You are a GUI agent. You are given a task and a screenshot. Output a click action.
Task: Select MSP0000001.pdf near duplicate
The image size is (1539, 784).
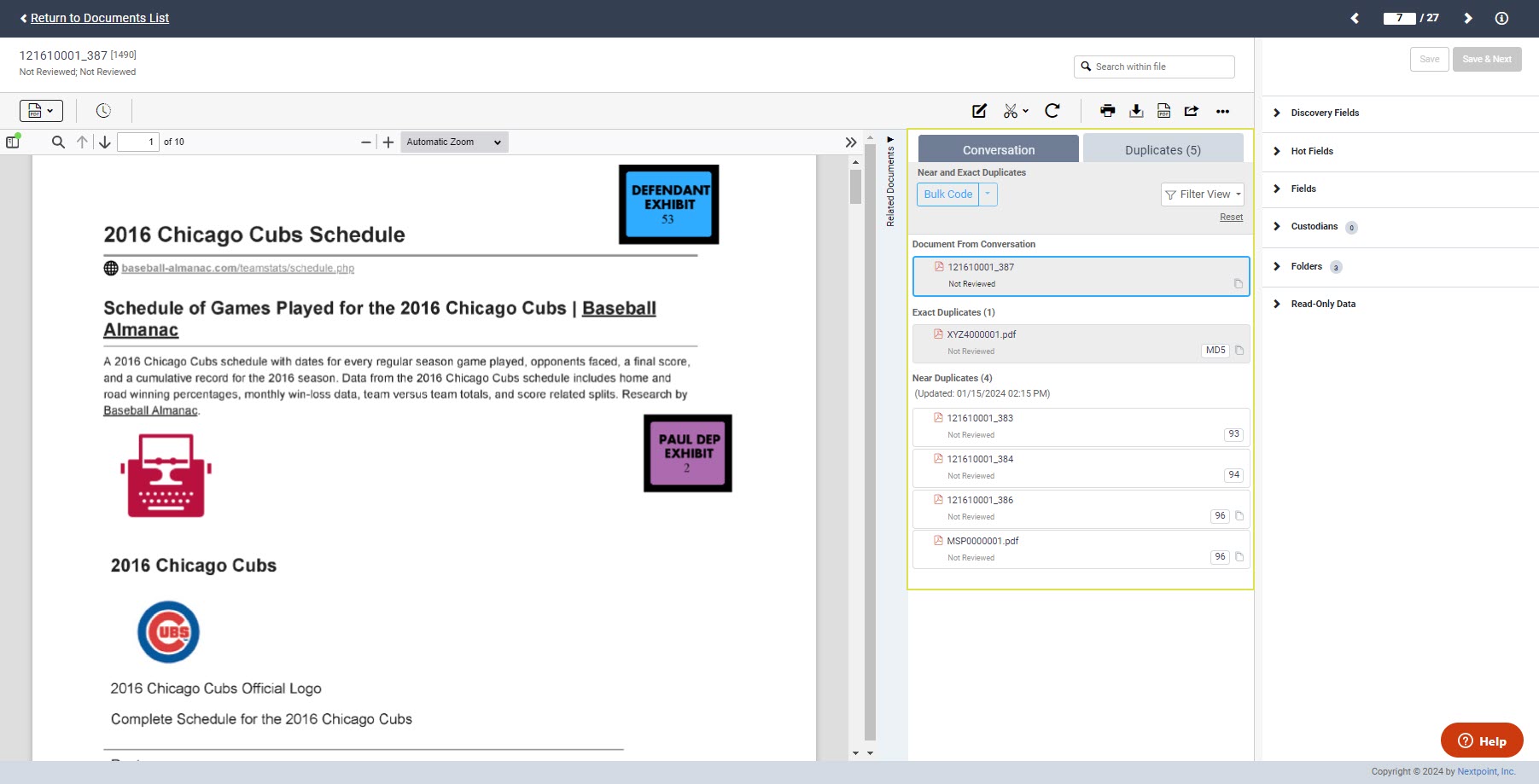point(1081,549)
